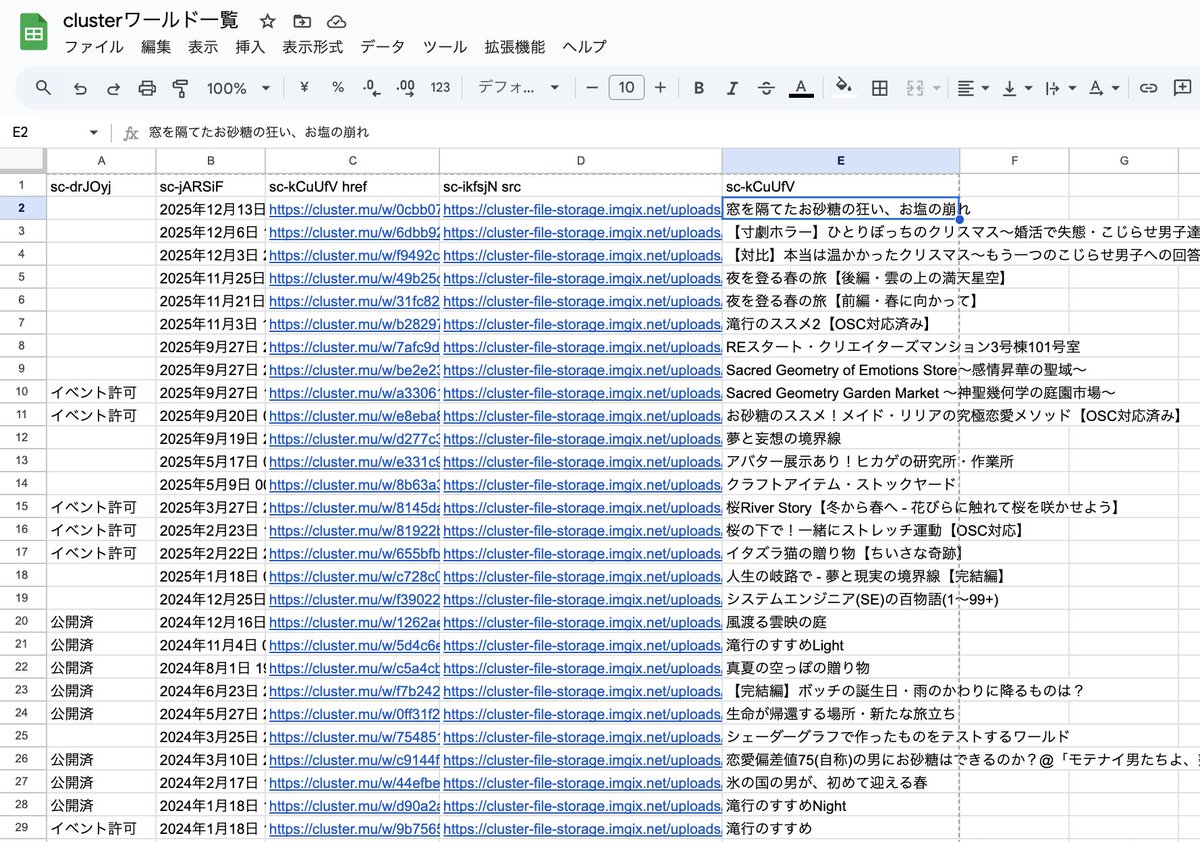Increase decimal places
Viewport: 1200px width, 842px height.
tap(405, 88)
